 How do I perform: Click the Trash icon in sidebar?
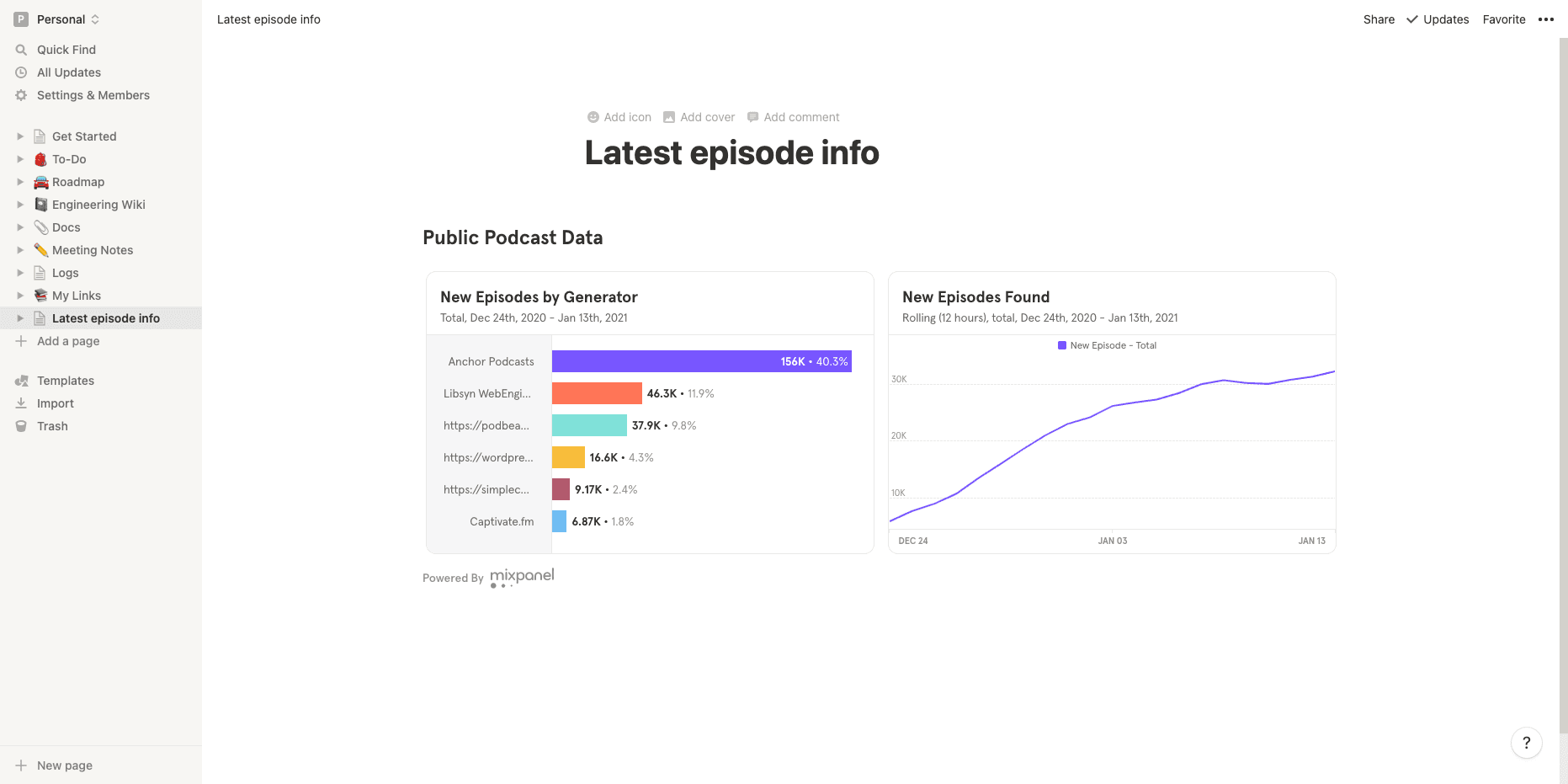21,426
